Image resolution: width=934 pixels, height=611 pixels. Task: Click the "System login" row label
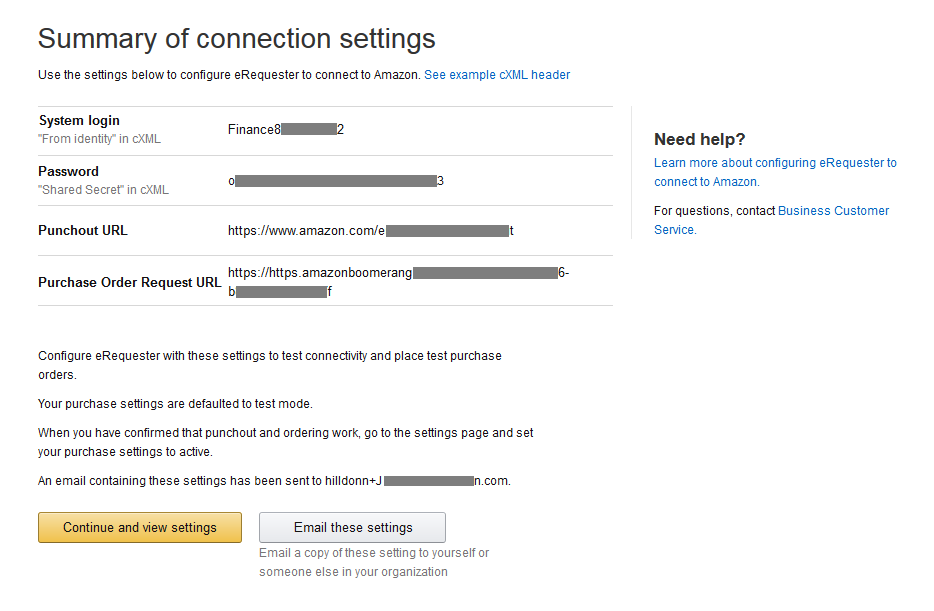[79, 121]
